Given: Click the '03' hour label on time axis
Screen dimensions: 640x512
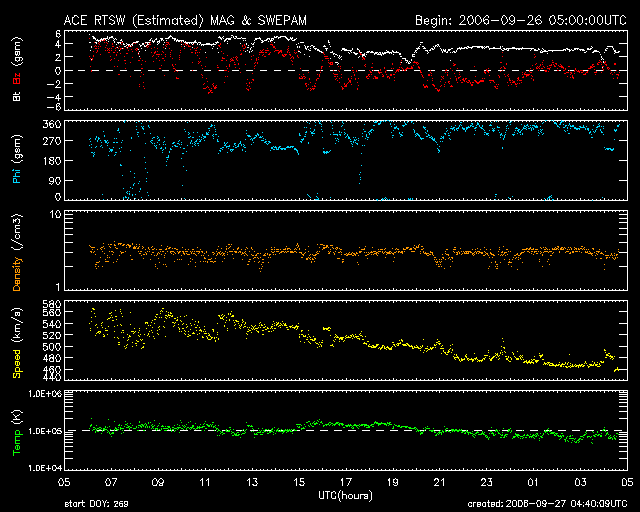Looking at the screenshot, I should point(580,482).
